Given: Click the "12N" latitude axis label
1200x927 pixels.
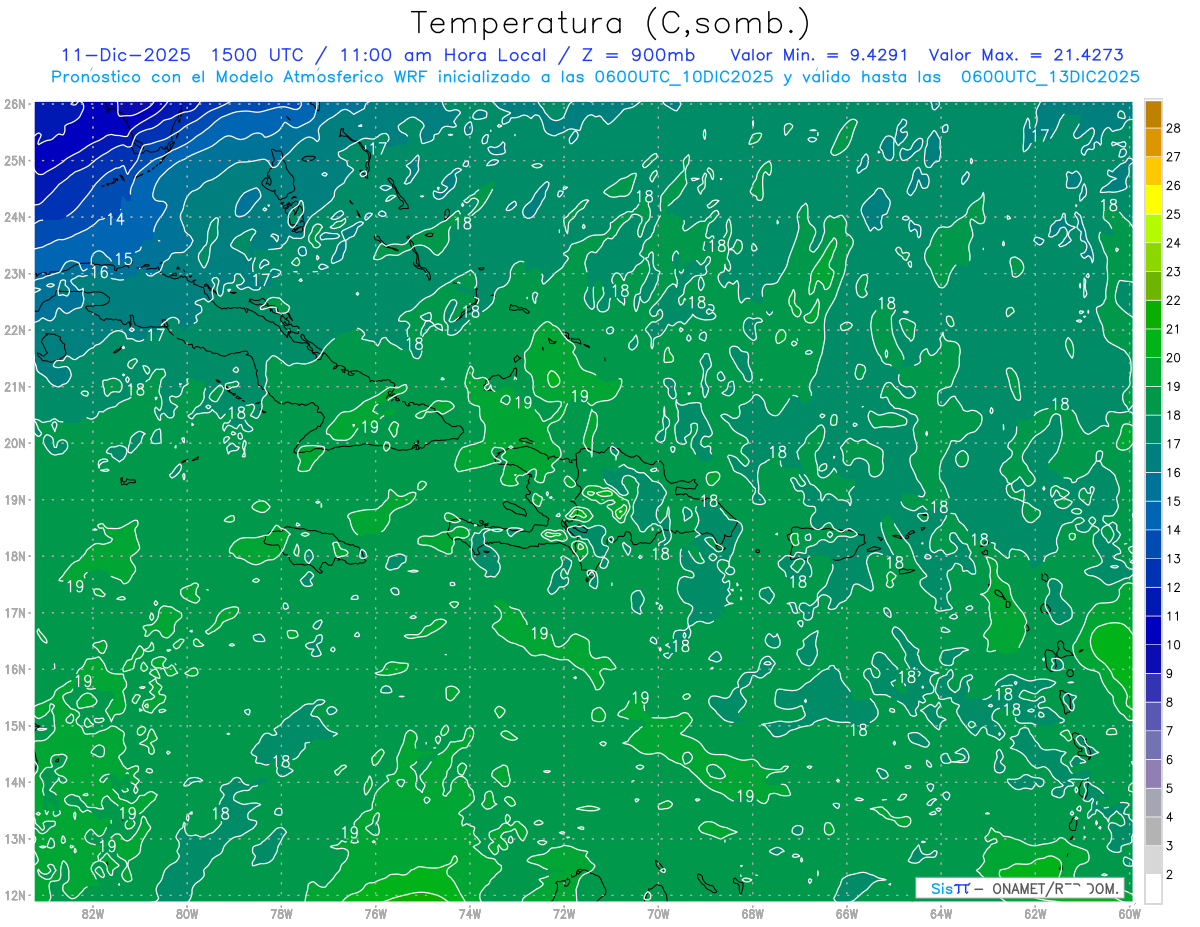Looking at the screenshot, I should pyautogui.click(x=14, y=895).
